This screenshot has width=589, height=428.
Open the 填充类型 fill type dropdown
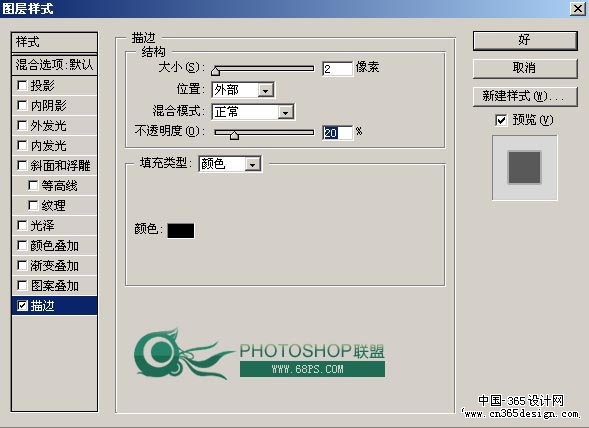pos(252,164)
